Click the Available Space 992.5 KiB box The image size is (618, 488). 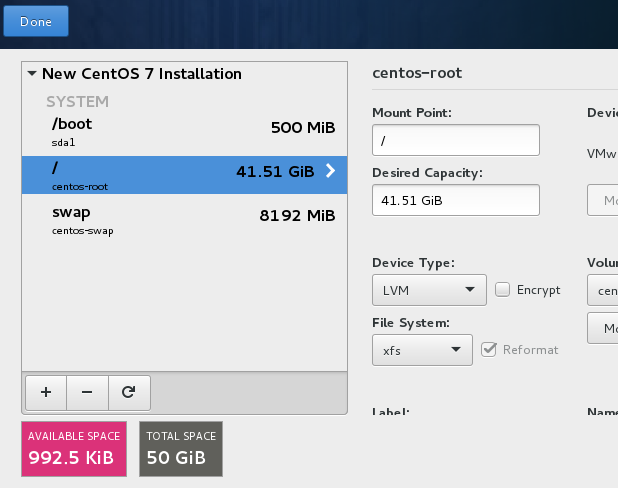[74, 449]
